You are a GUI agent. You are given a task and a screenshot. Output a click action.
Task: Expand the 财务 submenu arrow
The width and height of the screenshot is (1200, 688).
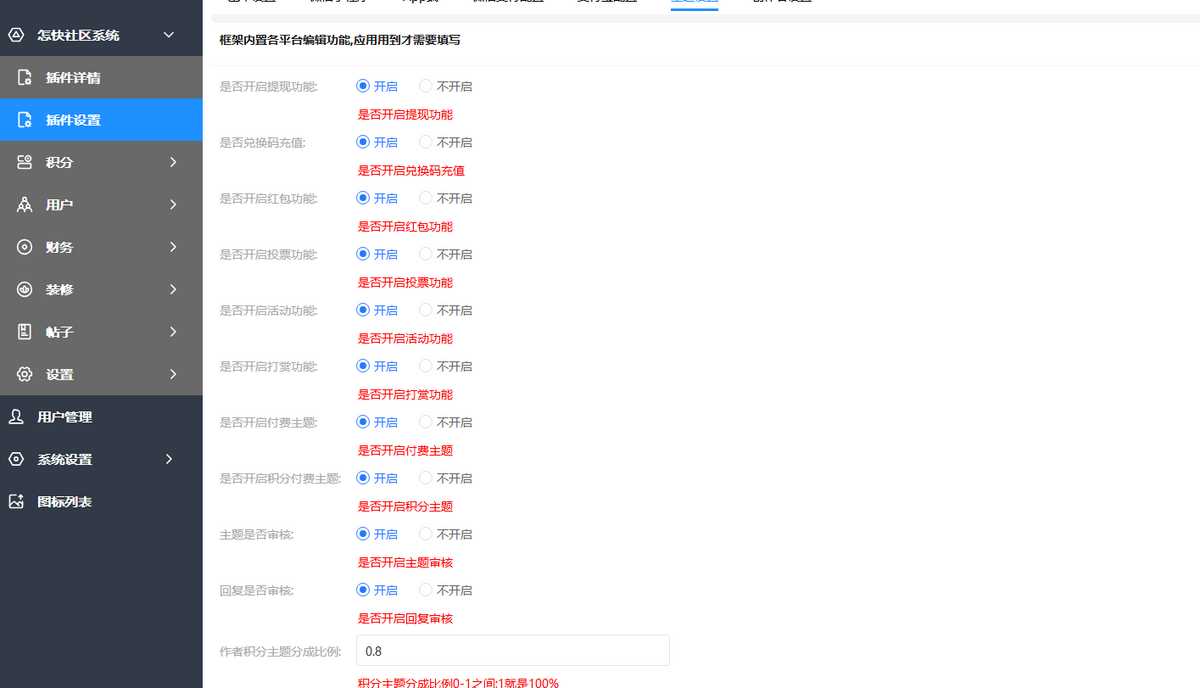173,247
